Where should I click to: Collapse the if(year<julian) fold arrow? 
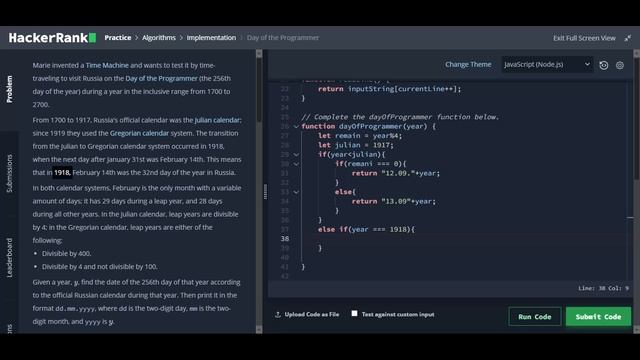tap(296, 155)
